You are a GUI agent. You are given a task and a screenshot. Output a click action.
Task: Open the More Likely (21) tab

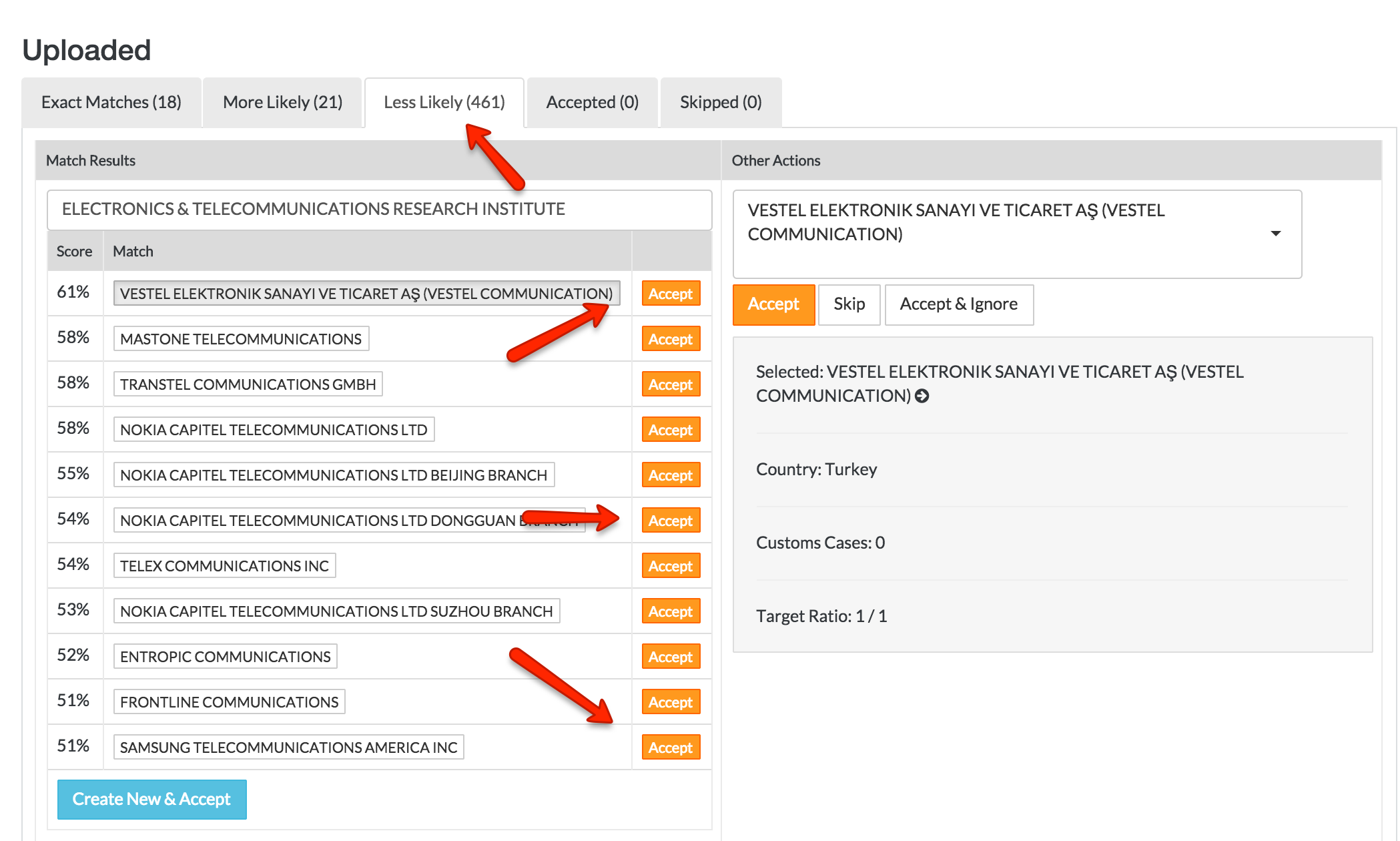pos(282,102)
